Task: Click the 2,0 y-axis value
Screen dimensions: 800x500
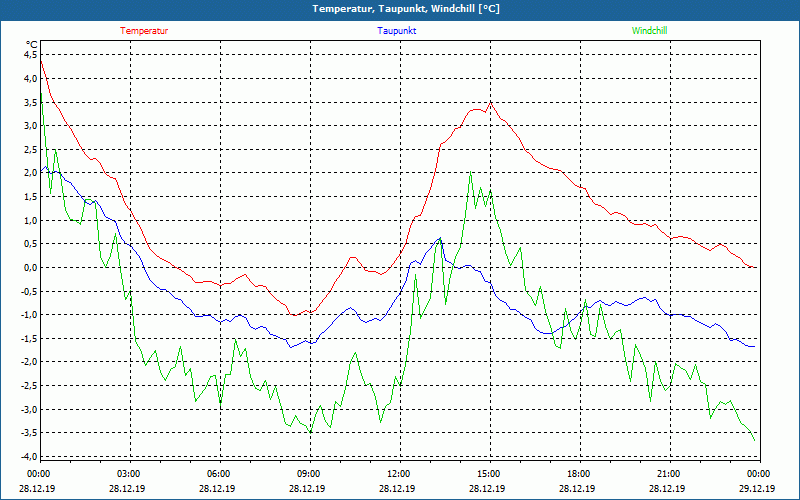Action: [30, 173]
